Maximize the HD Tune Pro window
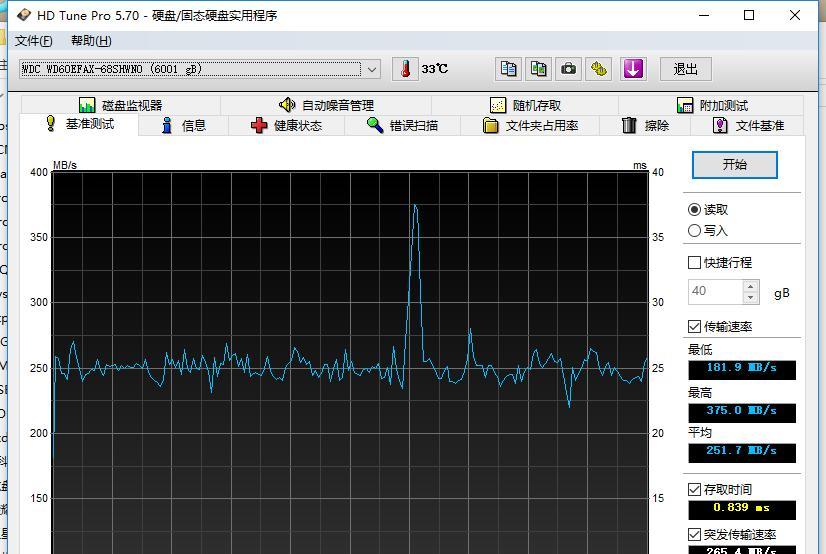This screenshot has width=826, height=554. 749,15
